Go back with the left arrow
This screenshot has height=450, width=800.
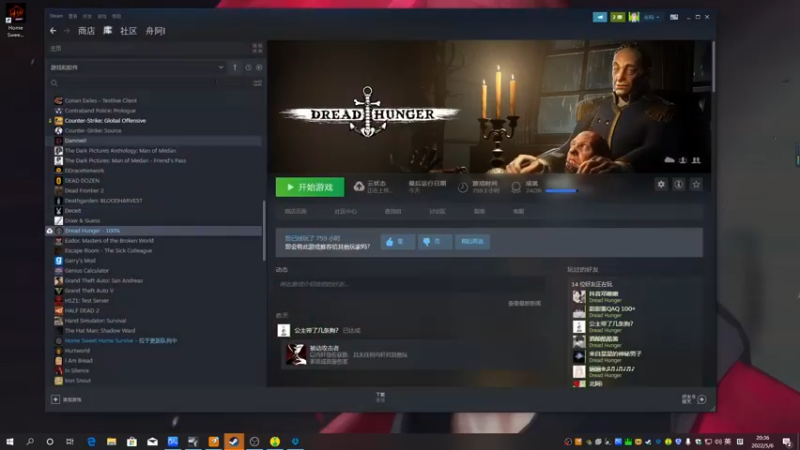[x=53, y=31]
